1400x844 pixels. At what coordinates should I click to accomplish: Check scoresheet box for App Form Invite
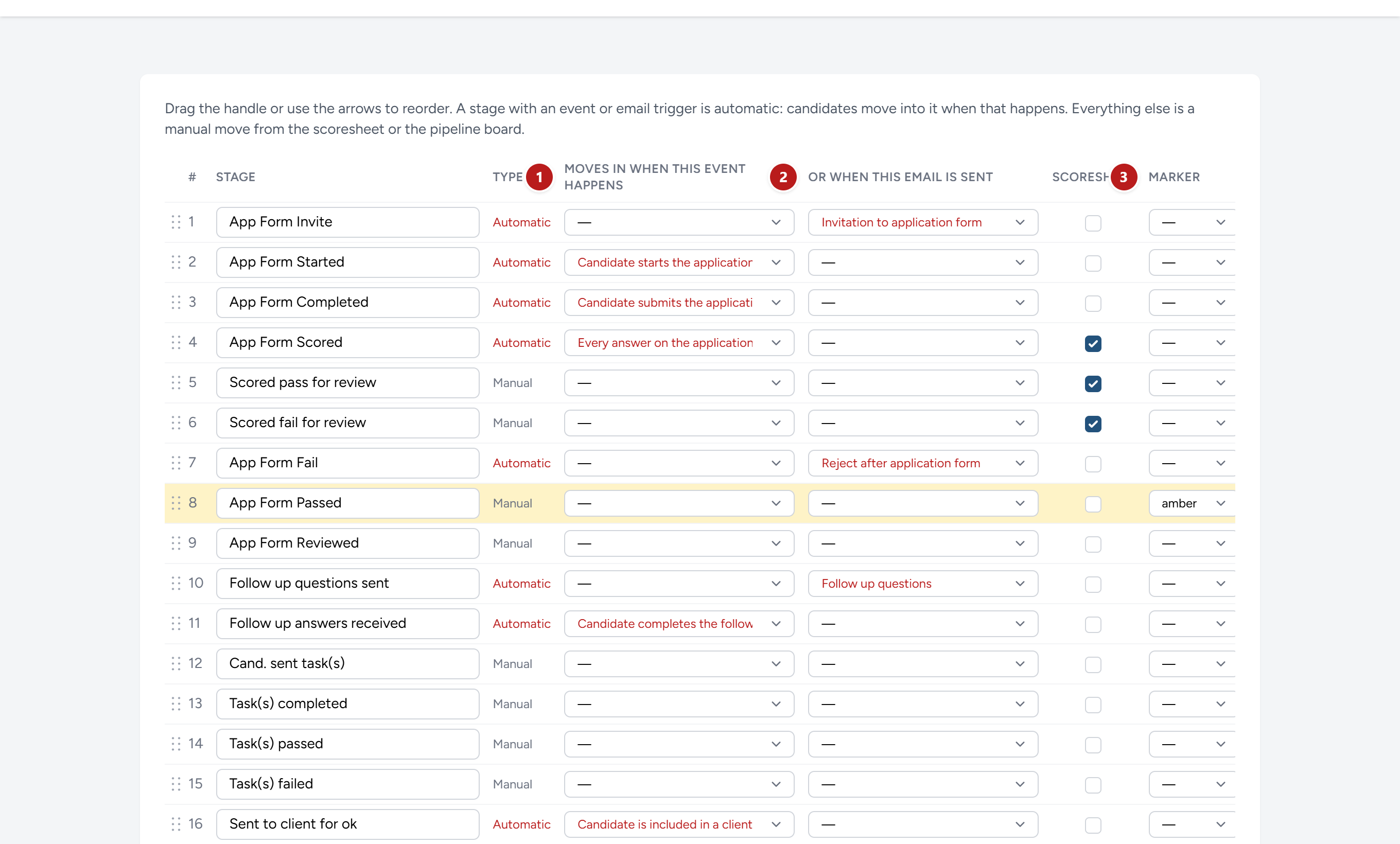coord(1093,223)
